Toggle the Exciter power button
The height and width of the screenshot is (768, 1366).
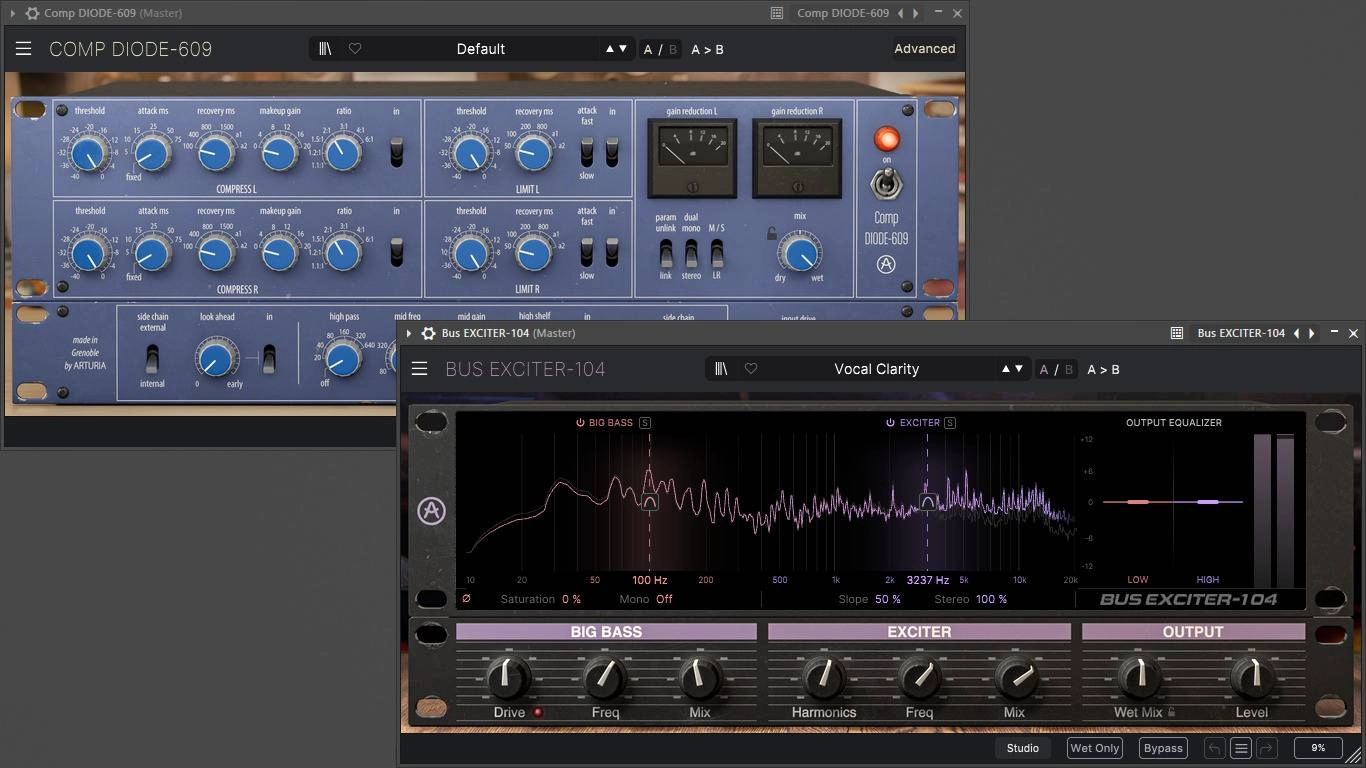click(x=890, y=423)
